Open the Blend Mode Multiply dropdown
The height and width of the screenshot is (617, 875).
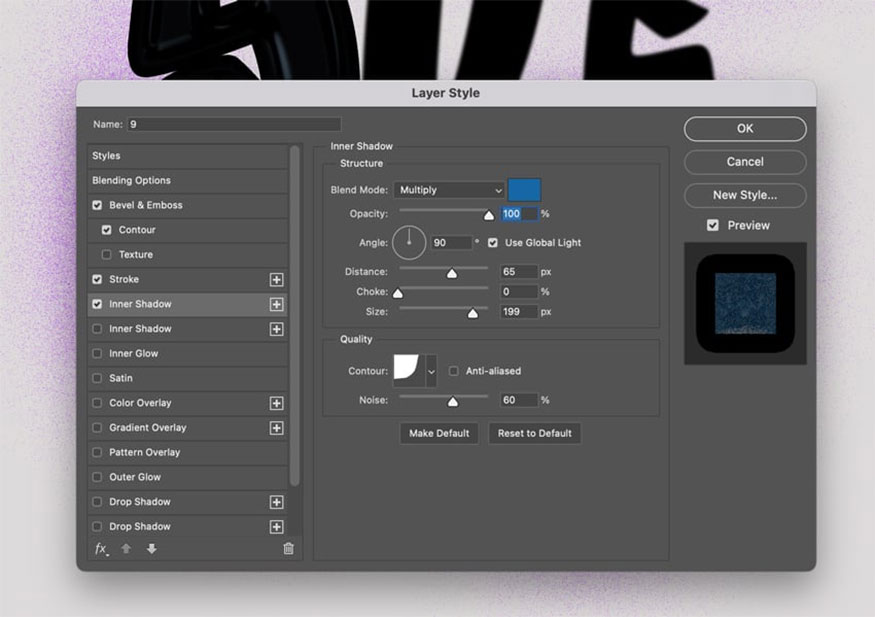pos(449,190)
